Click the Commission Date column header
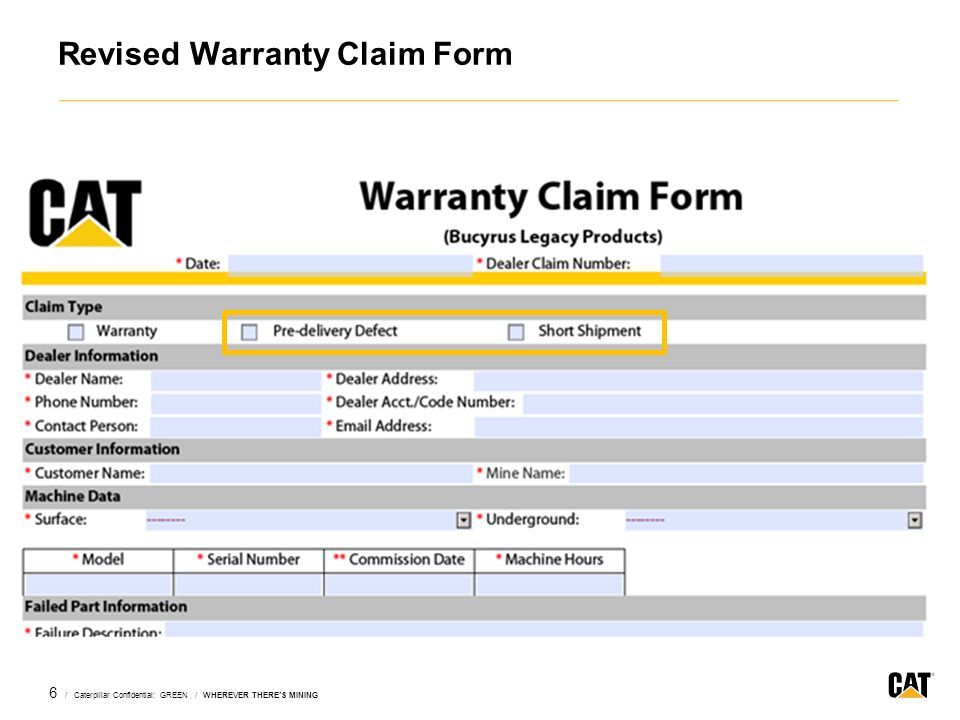The width and height of the screenshot is (960, 720). click(x=399, y=560)
